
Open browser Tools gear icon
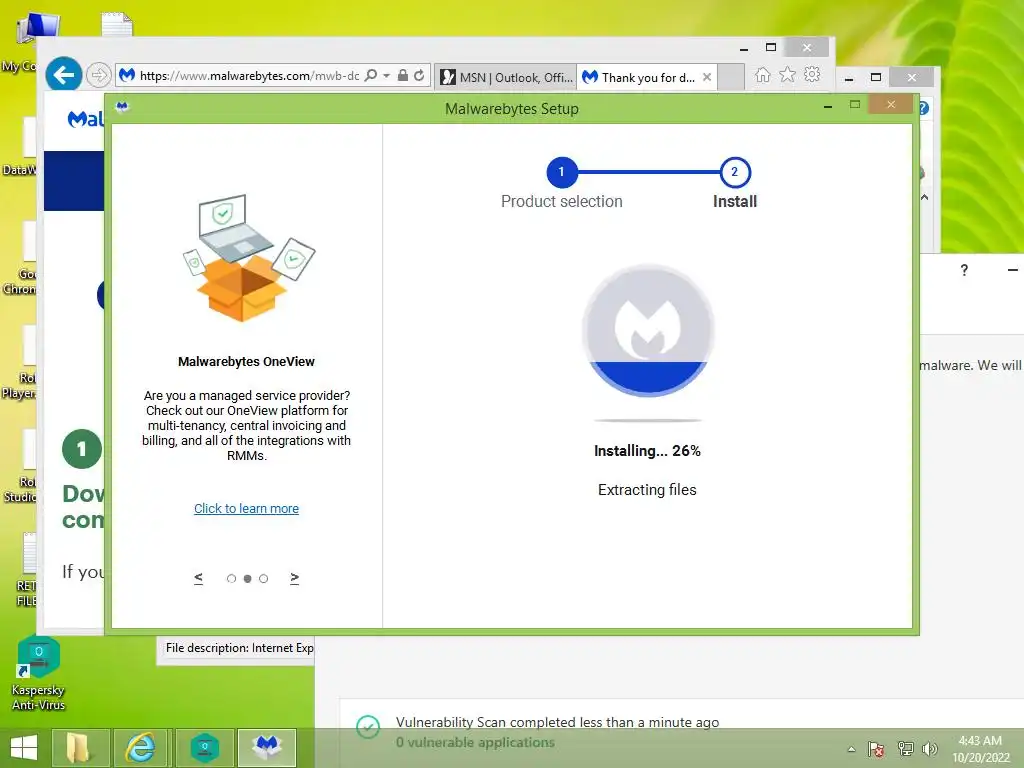pyautogui.click(x=812, y=74)
